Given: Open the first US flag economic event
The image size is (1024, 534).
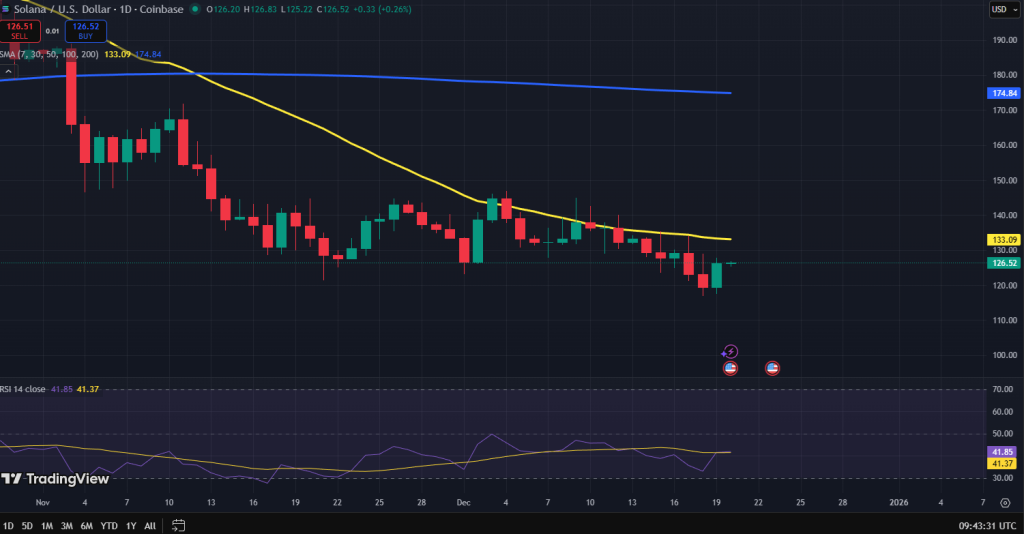Looking at the screenshot, I should pos(730,368).
